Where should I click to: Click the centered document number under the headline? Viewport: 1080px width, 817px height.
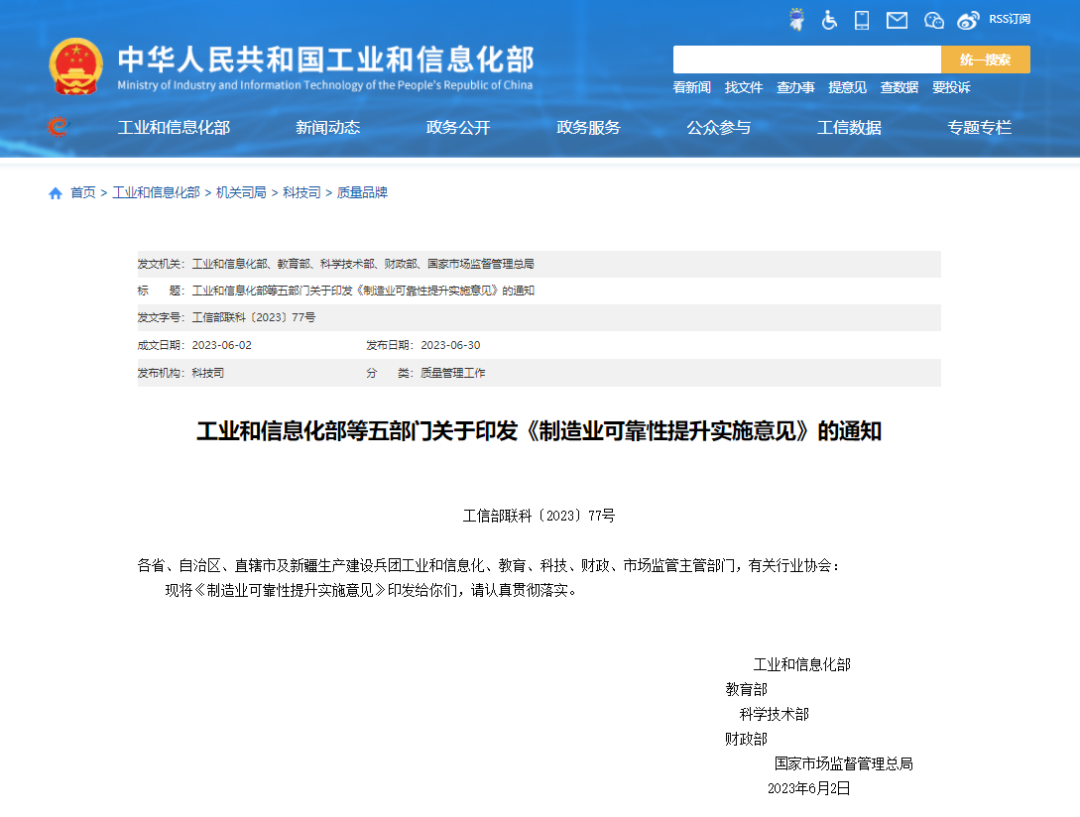(x=539, y=516)
